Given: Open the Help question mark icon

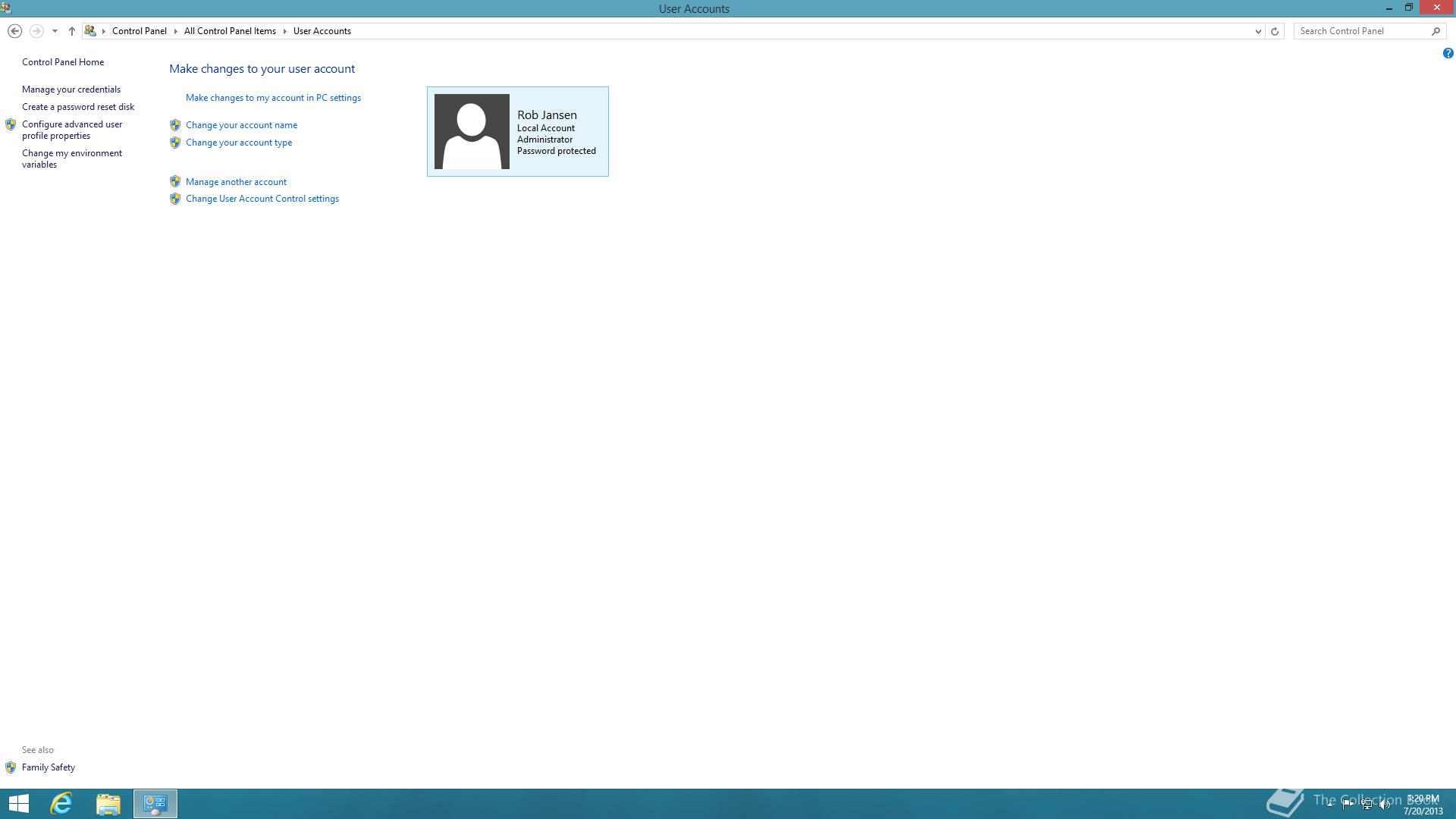Looking at the screenshot, I should click(x=1448, y=53).
